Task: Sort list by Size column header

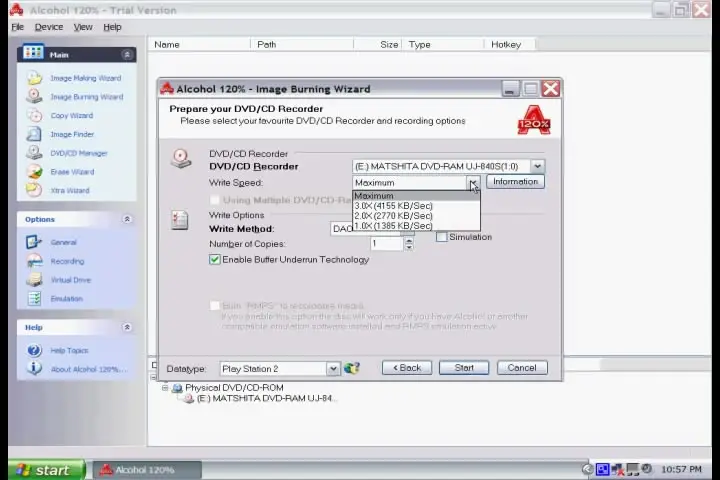Action: click(x=377, y=45)
